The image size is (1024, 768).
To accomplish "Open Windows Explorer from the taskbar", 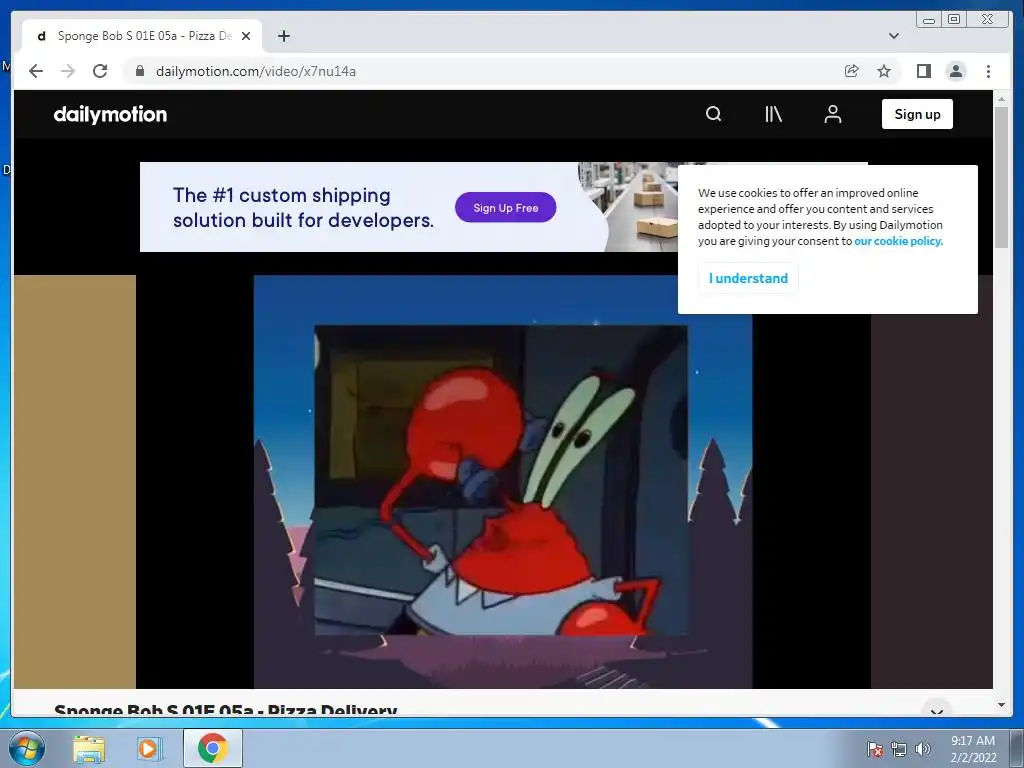I will pos(89,748).
